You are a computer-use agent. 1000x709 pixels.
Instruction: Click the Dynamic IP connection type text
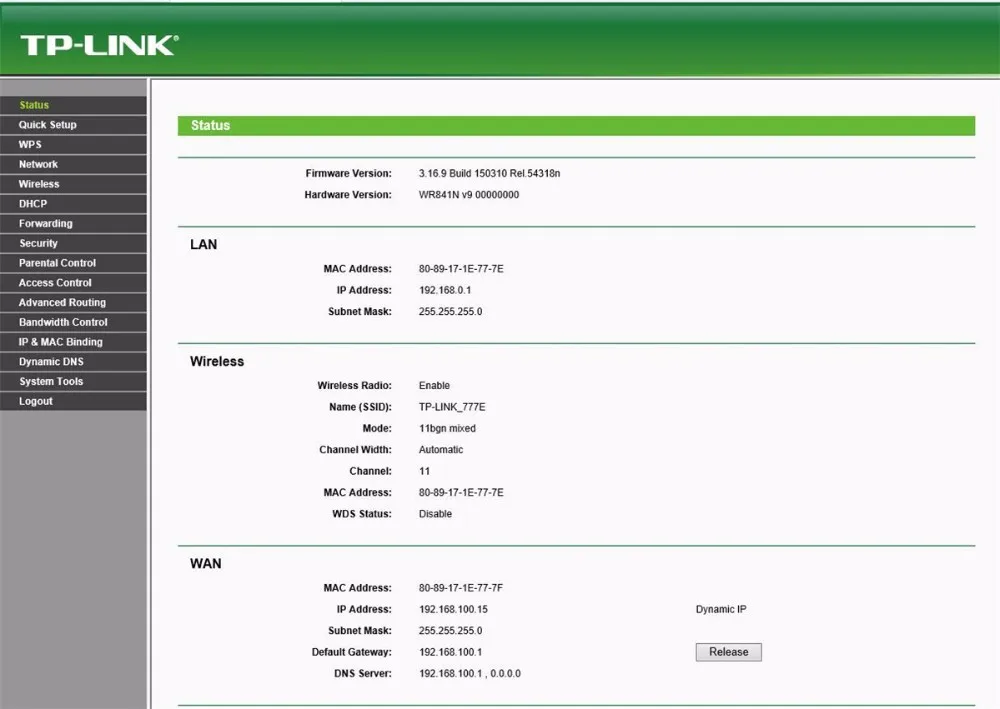[x=721, y=610]
